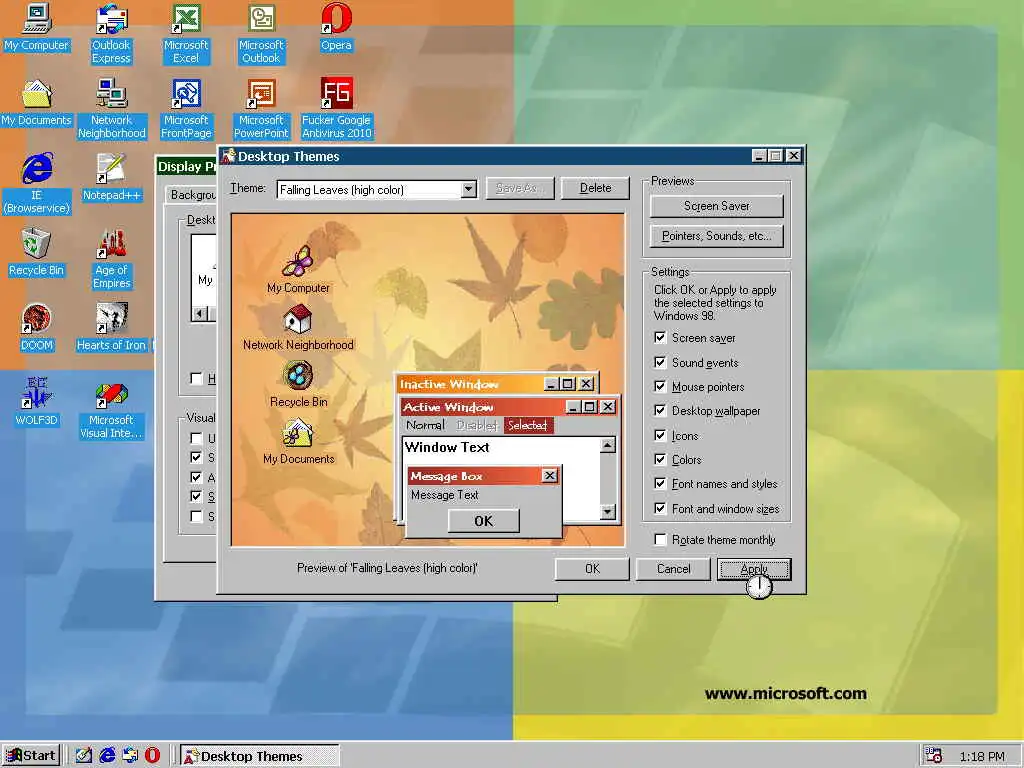1024x768 pixels.
Task: Click Internet Explorer quick launch icon
Action: click(107, 755)
